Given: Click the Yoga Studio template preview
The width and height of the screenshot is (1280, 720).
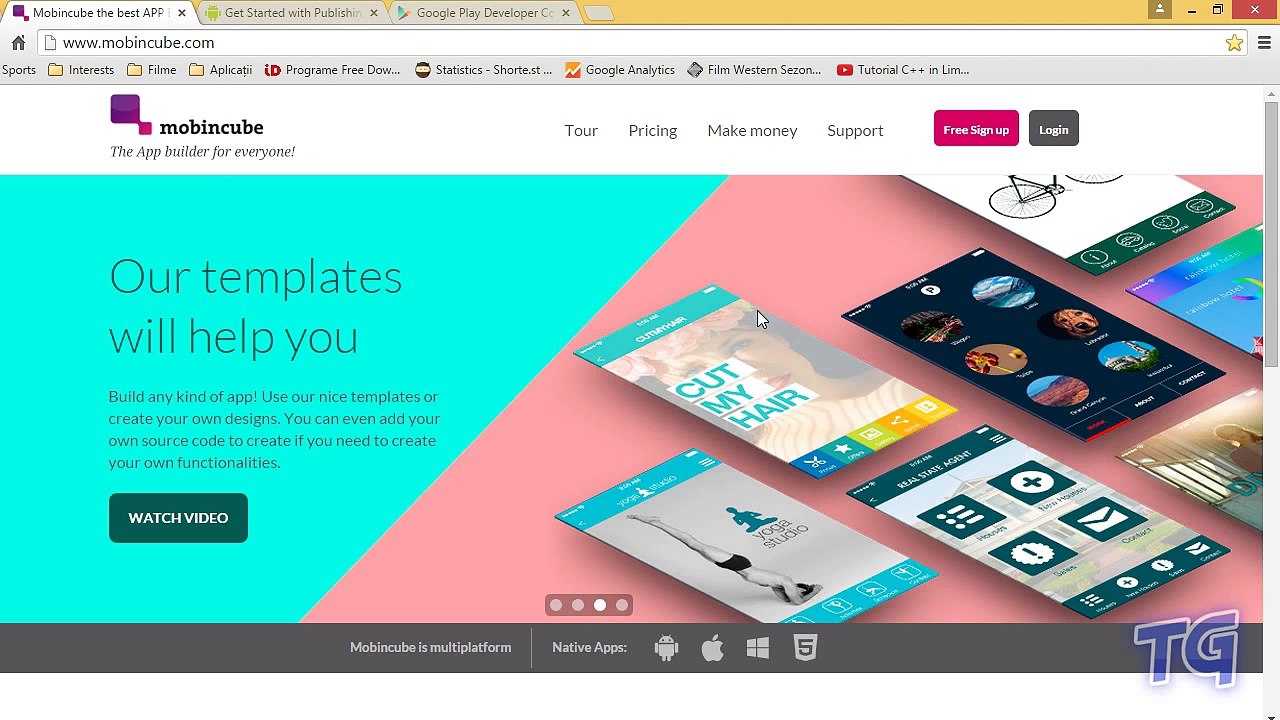Looking at the screenshot, I should click(x=745, y=535).
